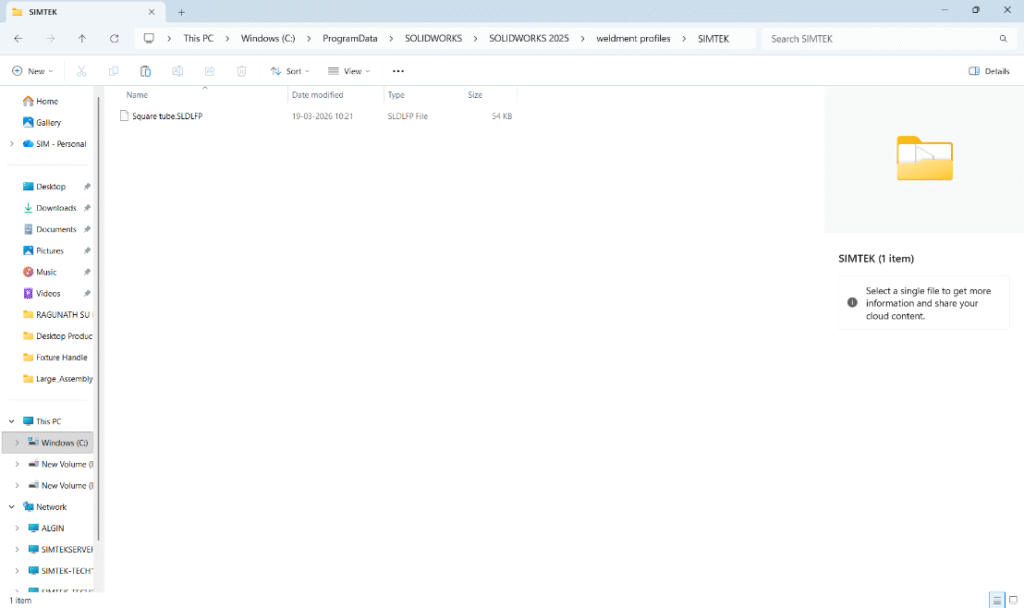1024x608 pixels.
Task: Expand the Network tree node
Action: 12,507
